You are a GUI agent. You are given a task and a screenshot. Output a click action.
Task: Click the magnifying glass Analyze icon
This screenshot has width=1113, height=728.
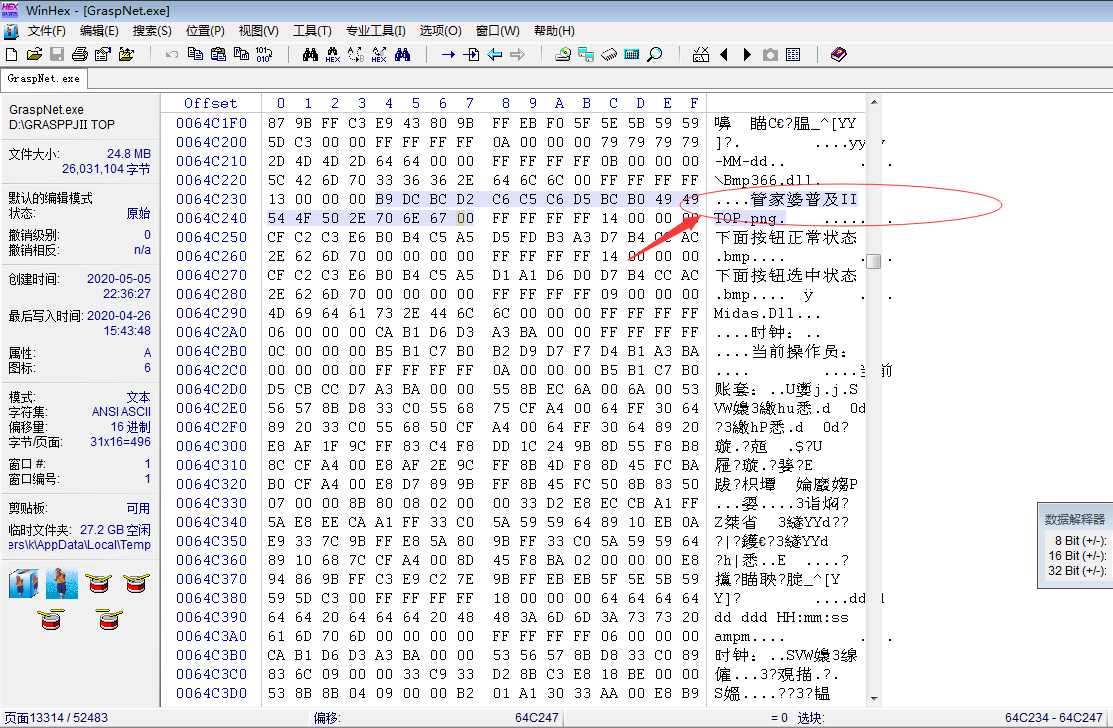coord(654,55)
